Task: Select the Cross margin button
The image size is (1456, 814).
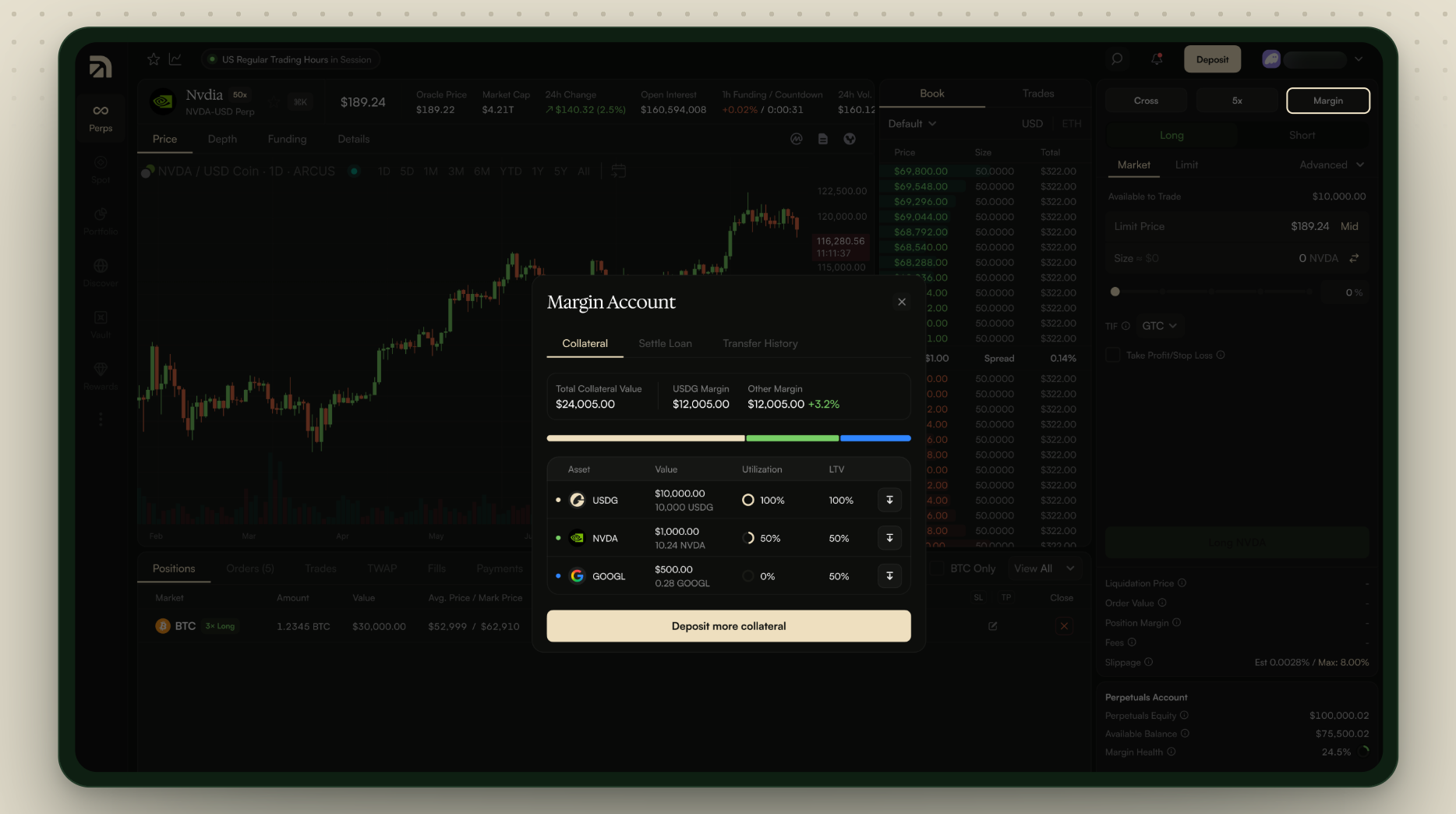Action: tap(1146, 101)
